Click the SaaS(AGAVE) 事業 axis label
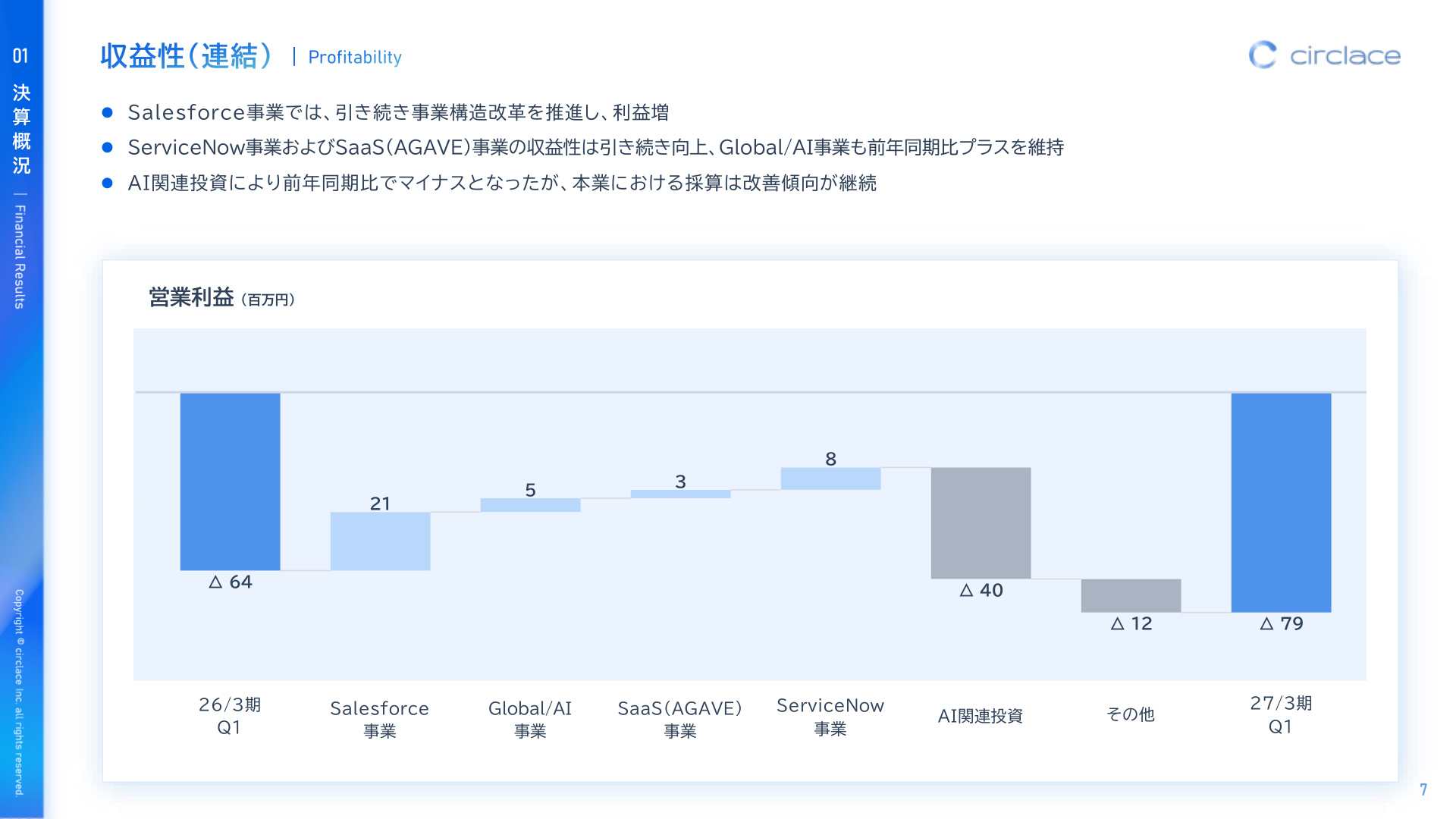This screenshot has height=819, width=1456. pos(680,719)
